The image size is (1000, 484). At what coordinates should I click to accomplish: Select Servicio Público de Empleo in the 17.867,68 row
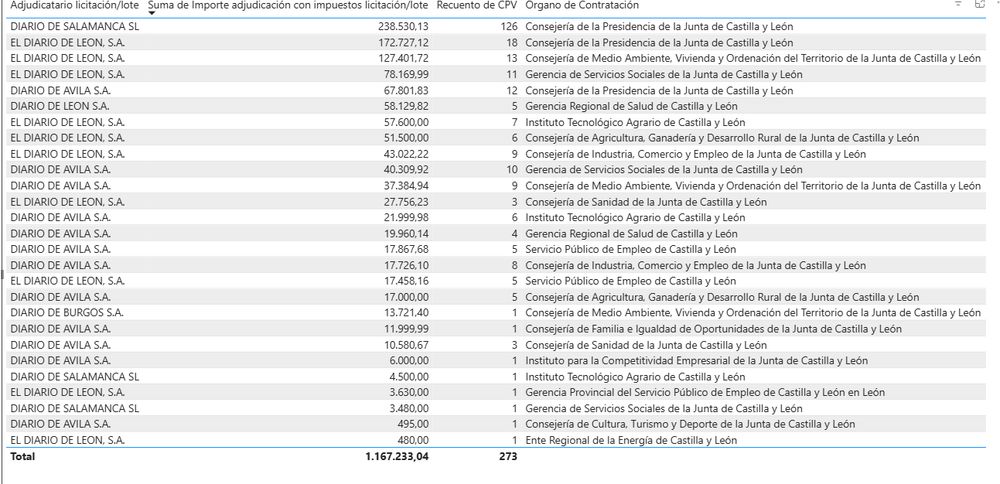pyautogui.click(x=631, y=249)
